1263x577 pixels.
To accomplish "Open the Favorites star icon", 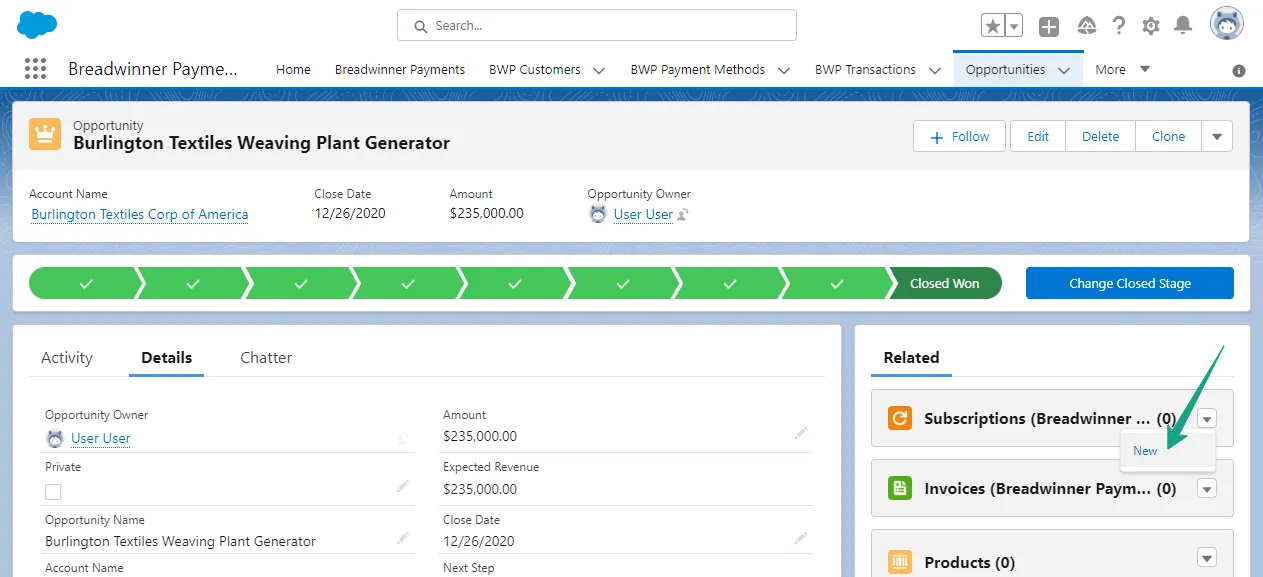I will (x=993, y=26).
